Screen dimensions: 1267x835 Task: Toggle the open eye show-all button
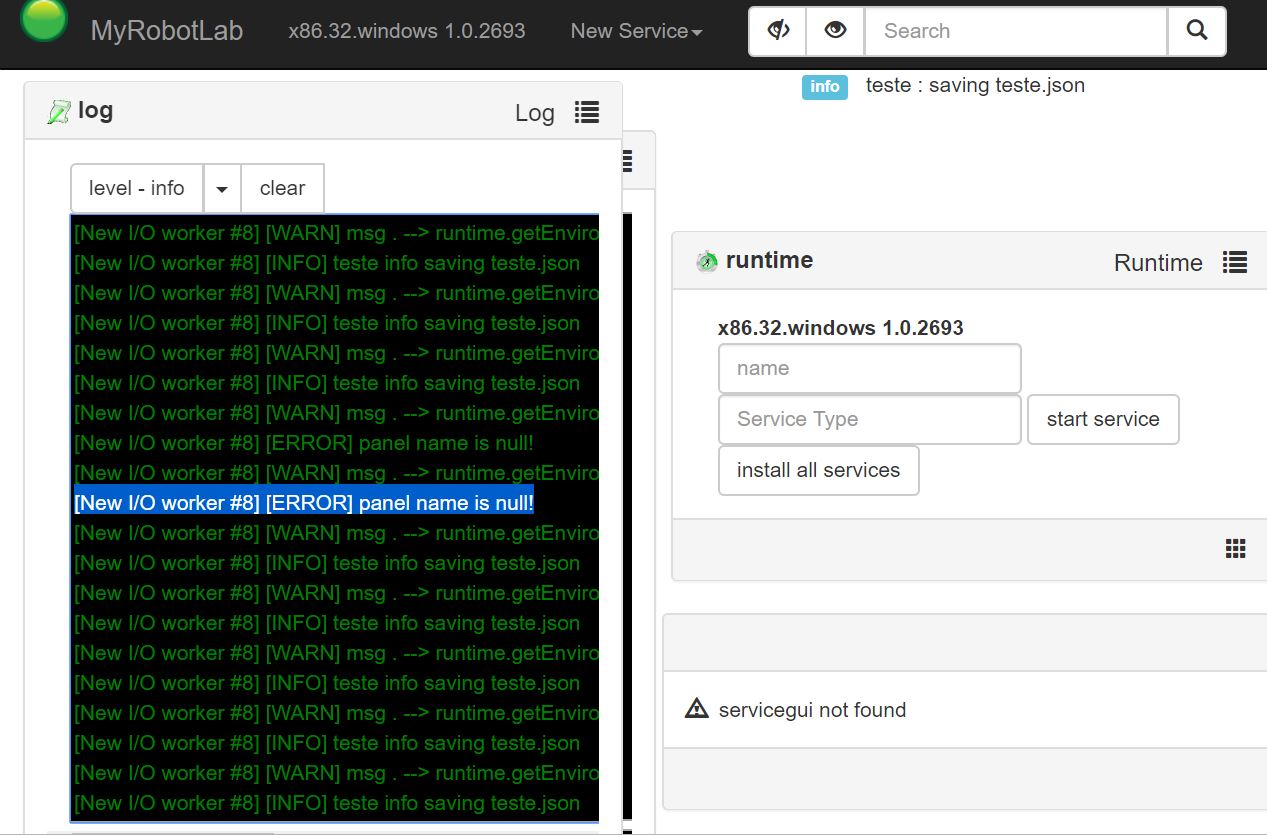(x=835, y=31)
